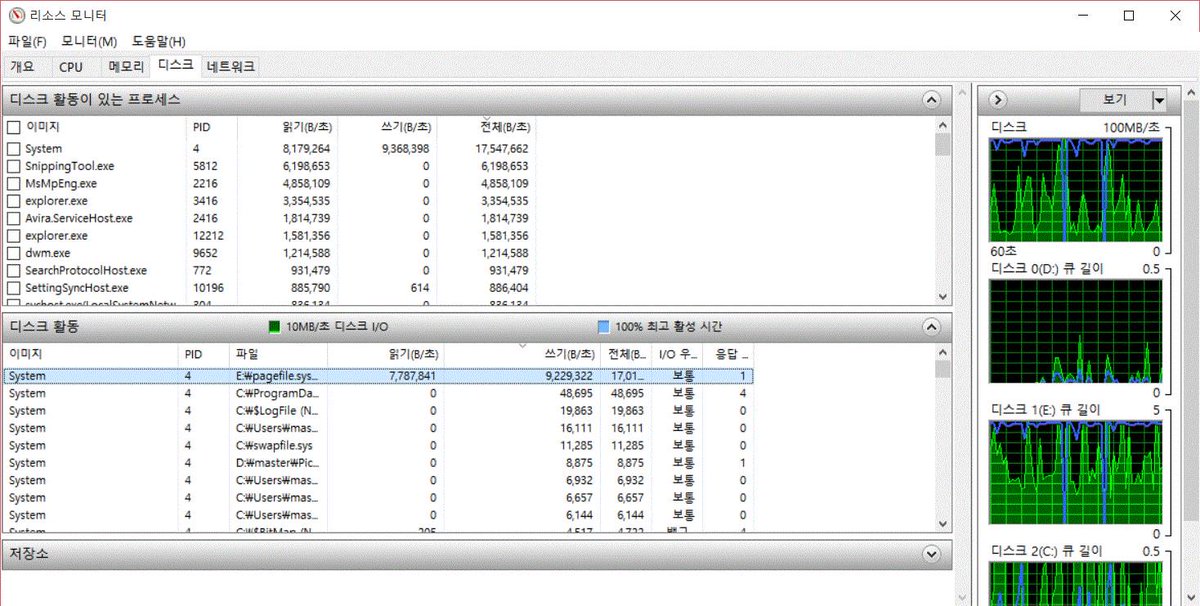
Task: Select the D:\master\Pic... file row
Action: [x=379, y=463]
